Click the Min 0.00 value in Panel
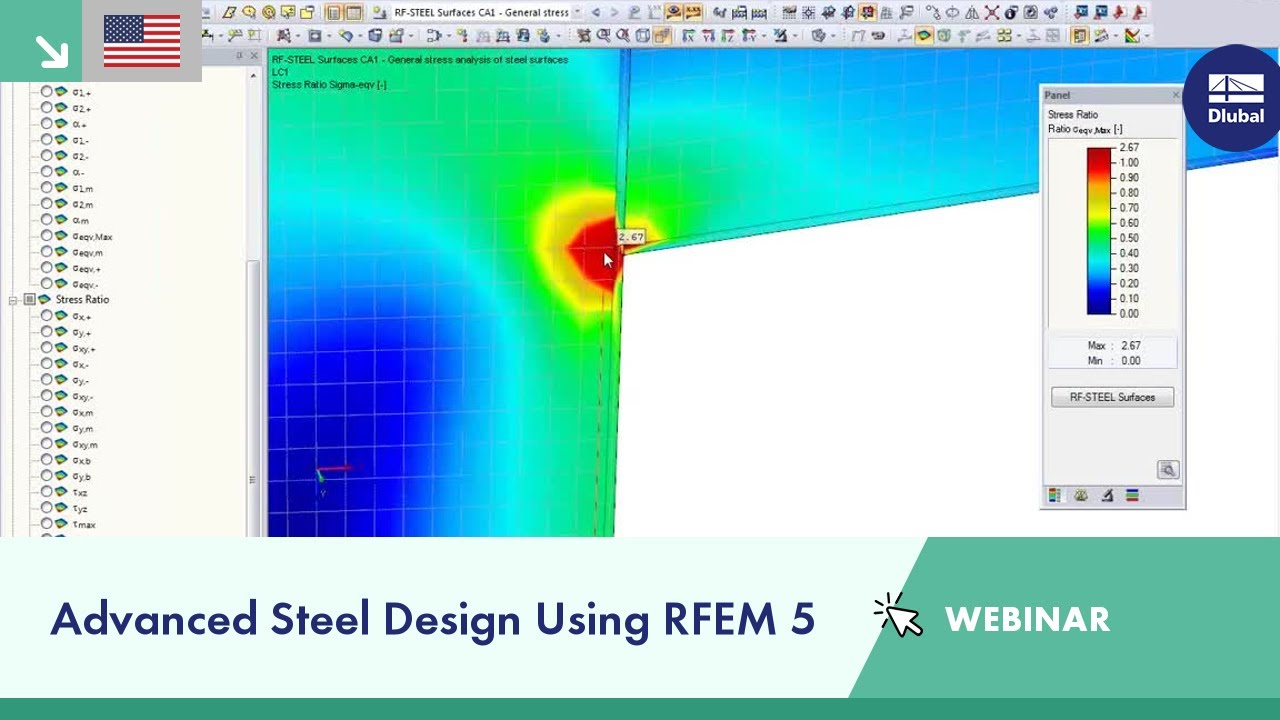This screenshot has width=1280, height=720. (x=1131, y=361)
